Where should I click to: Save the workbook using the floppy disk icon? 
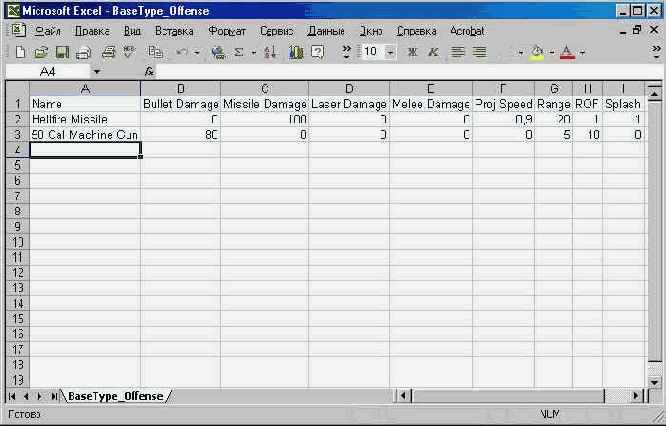[x=62, y=52]
